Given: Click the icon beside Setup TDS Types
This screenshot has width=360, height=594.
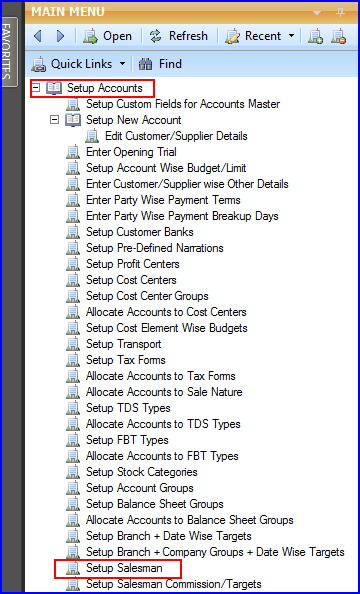Looking at the screenshot, I should click(73, 408).
